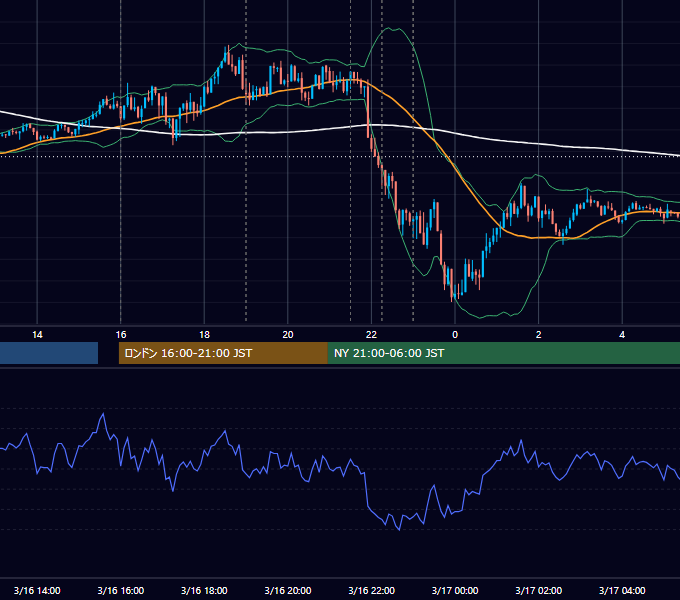This screenshot has height=600, width=680.
Task: Click the 0 hour label on price chart axis
Action: point(455,335)
